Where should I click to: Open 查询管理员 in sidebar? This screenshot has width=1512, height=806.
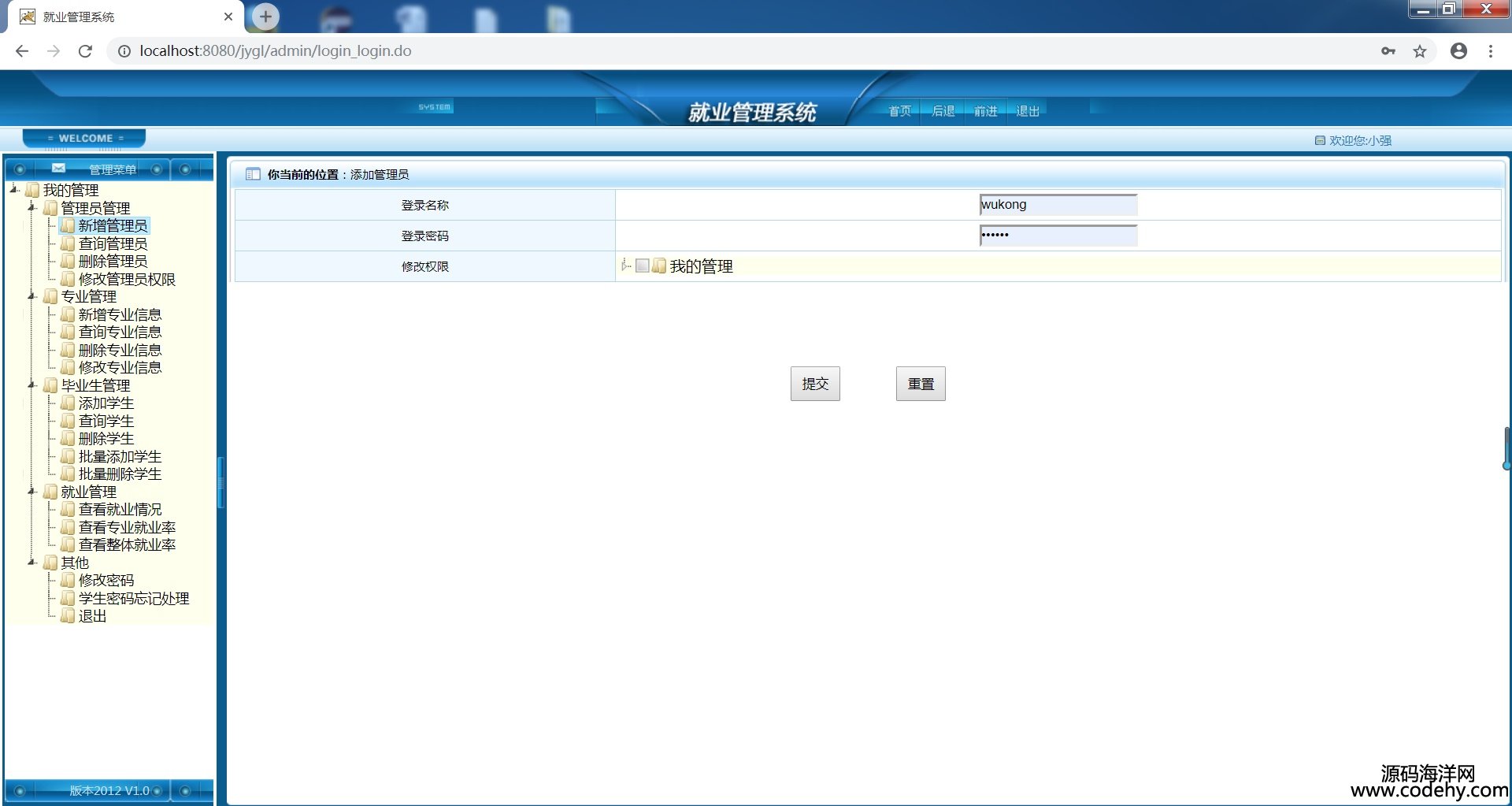pos(113,243)
